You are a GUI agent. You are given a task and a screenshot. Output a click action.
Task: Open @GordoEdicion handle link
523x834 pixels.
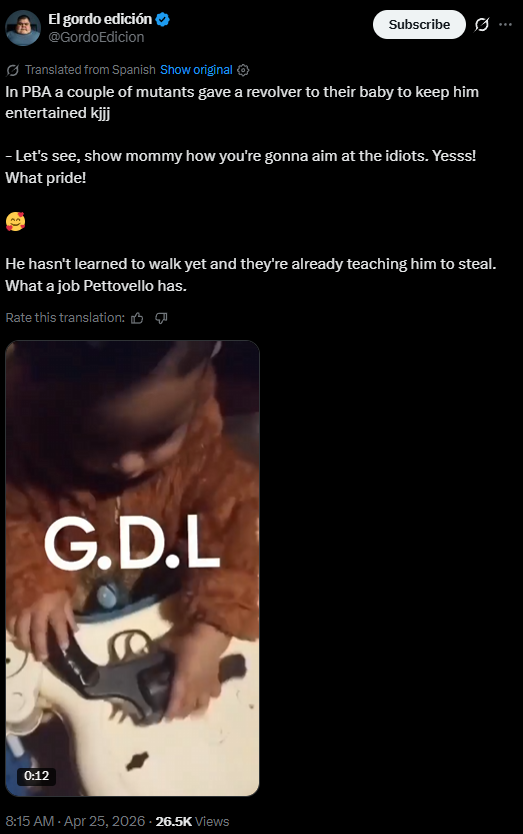pos(96,37)
